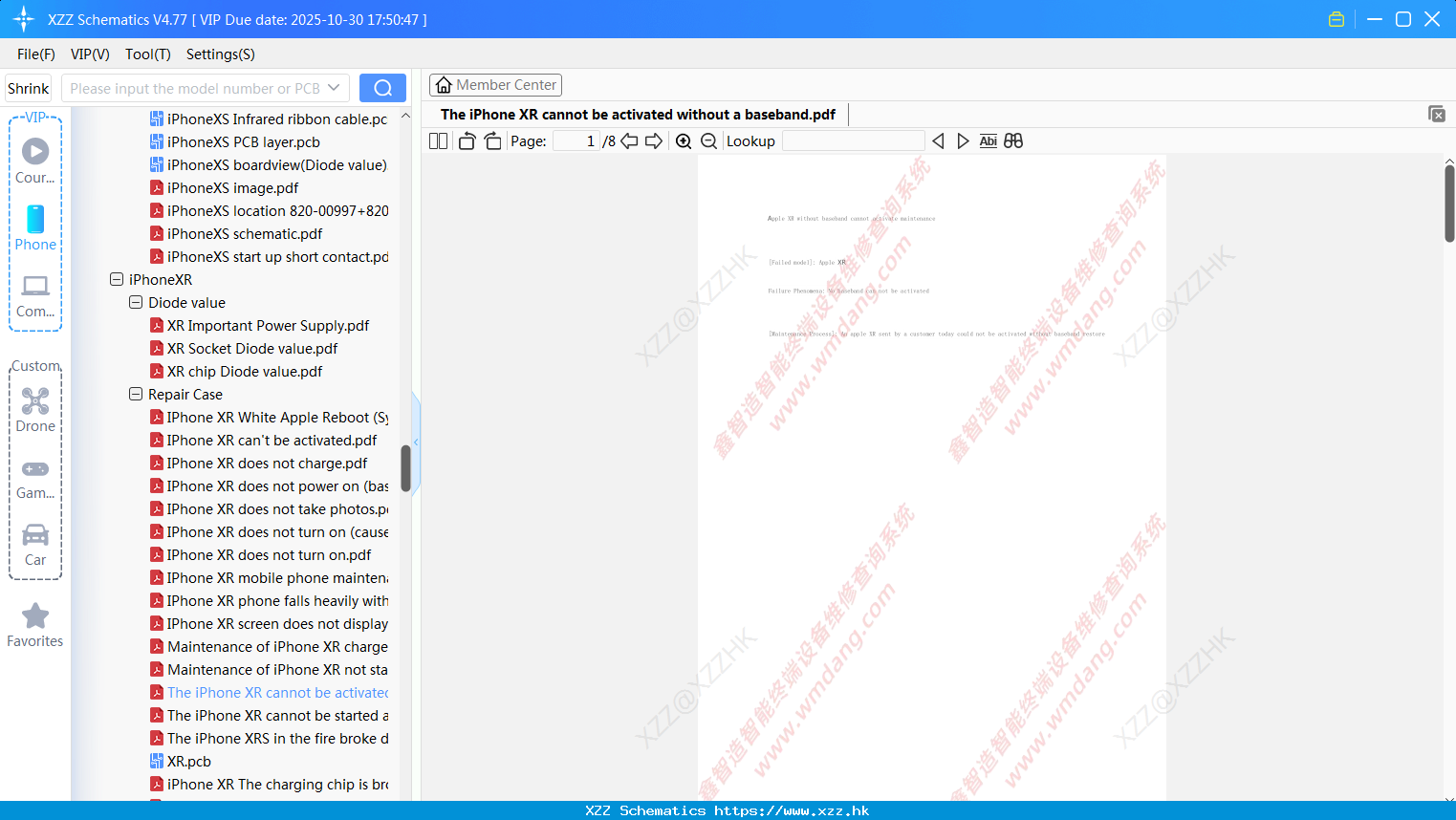
Task: Close the PDF tab panel icon
Action: point(1436,114)
